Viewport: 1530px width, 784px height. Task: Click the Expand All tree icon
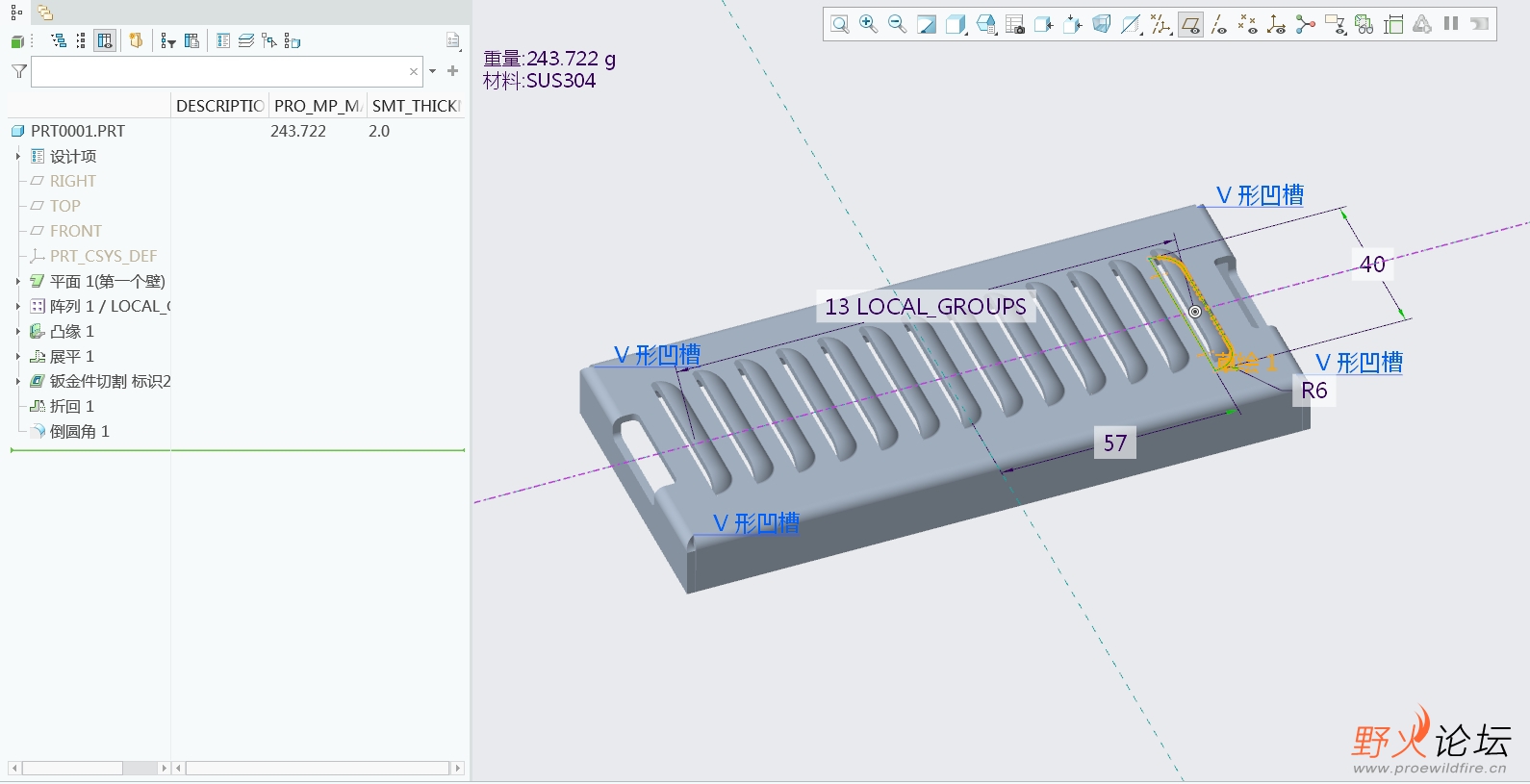pos(59,40)
